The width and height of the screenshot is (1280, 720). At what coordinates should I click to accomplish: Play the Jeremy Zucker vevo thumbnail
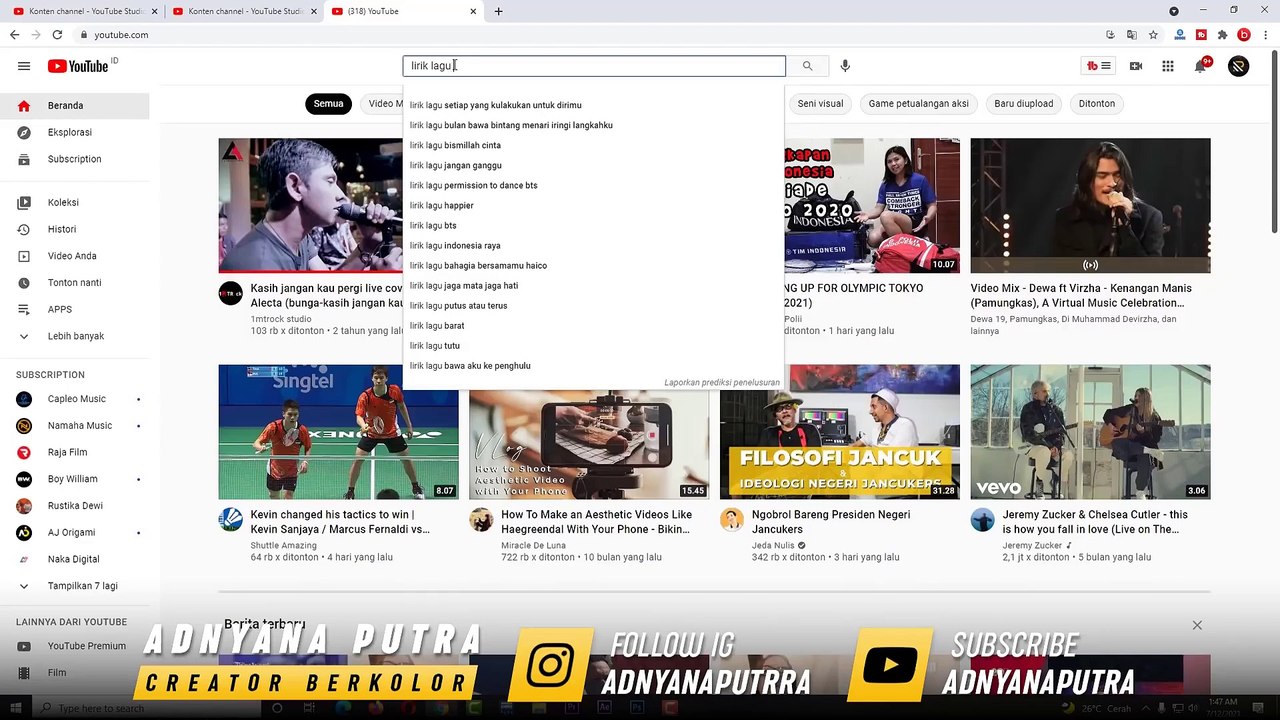[x=1090, y=432]
